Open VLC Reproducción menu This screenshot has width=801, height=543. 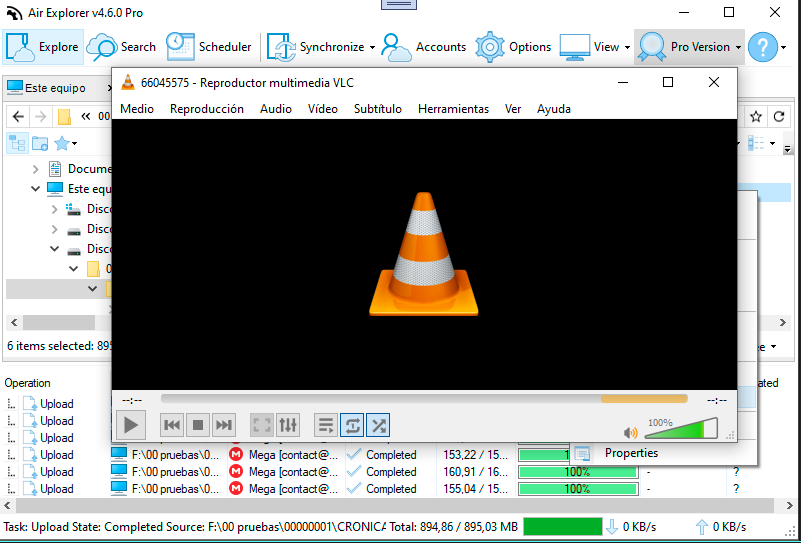pyautogui.click(x=207, y=109)
